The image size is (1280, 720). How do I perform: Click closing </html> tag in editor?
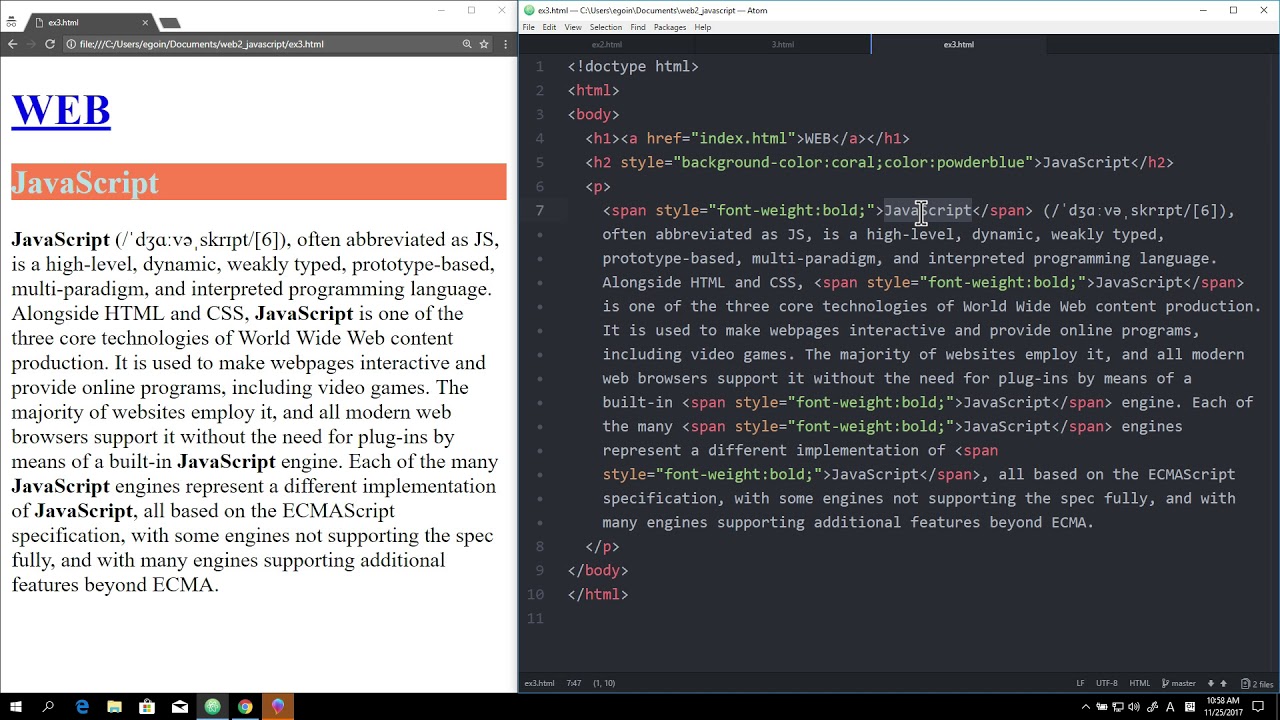point(598,594)
